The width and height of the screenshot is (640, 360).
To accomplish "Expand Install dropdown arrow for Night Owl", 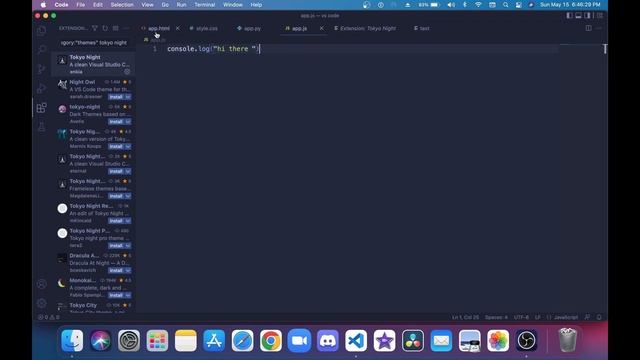I will (x=128, y=97).
